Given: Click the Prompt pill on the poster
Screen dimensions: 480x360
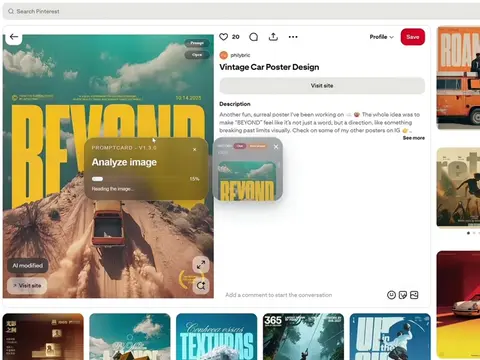Looking at the screenshot, I should (x=197, y=43).
